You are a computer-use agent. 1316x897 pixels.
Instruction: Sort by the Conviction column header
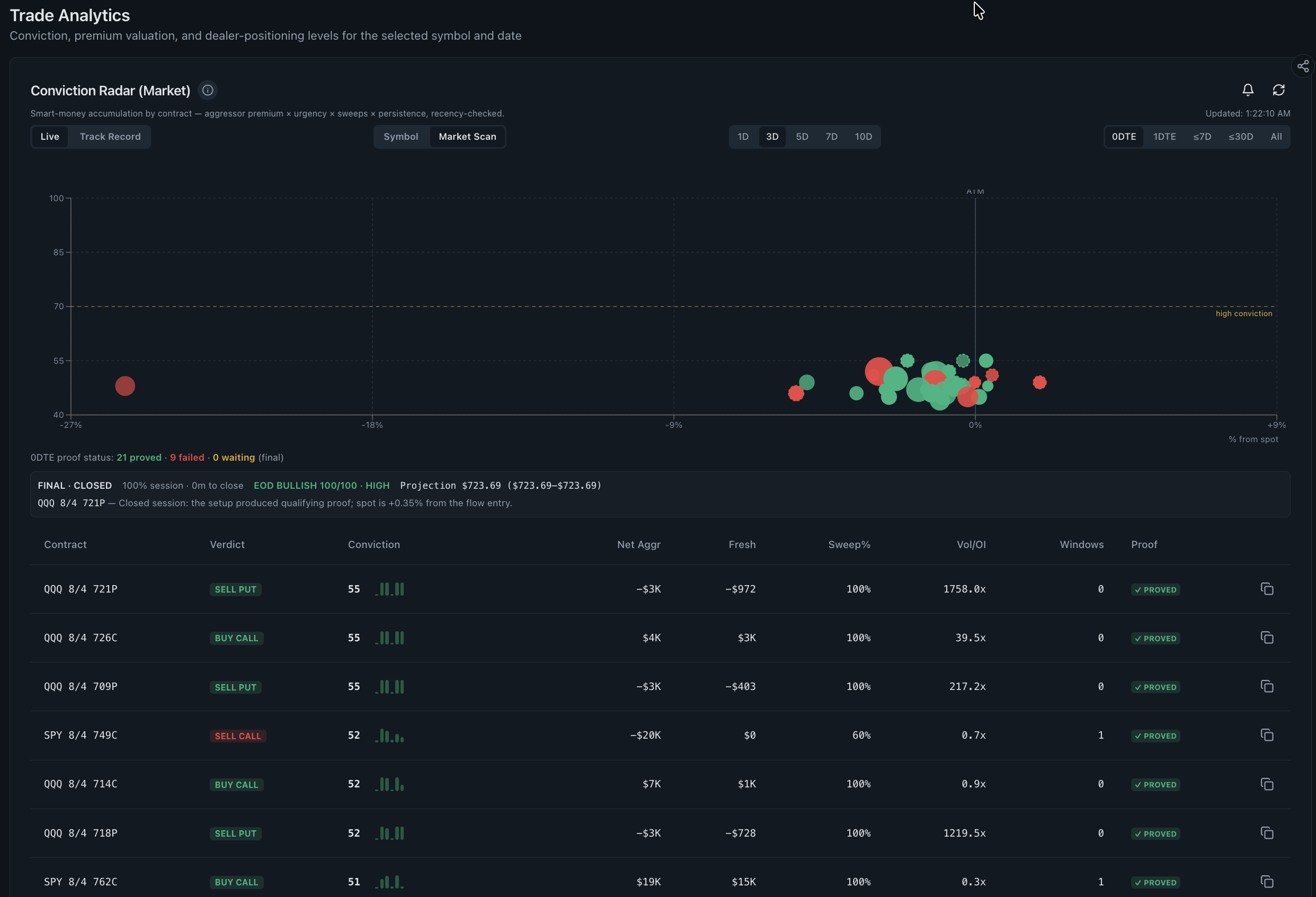pos(374,544)
